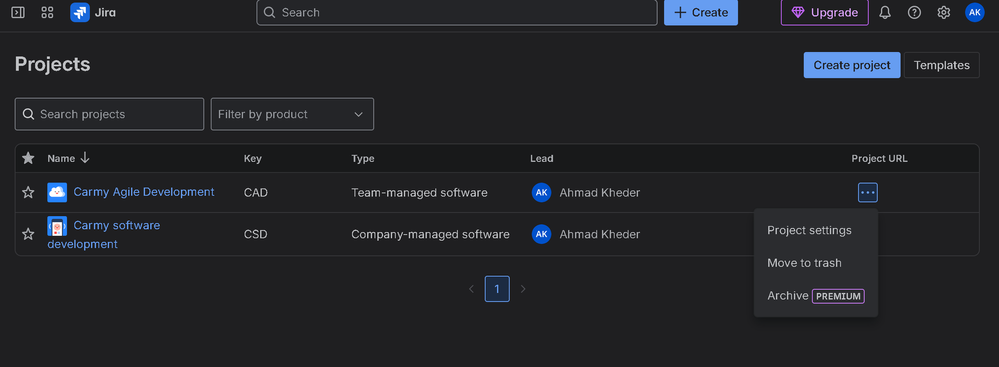Viewport: 999px width, 367px height.
Task: Select Move to trash option
Action: tap(804, 263)
